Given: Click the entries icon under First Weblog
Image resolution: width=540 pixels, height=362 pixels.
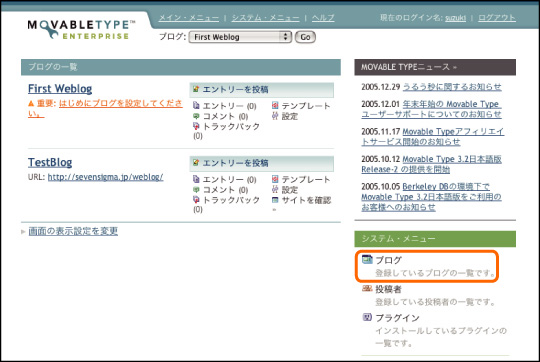Looking at the screenshot, I should tap(196, 105).
